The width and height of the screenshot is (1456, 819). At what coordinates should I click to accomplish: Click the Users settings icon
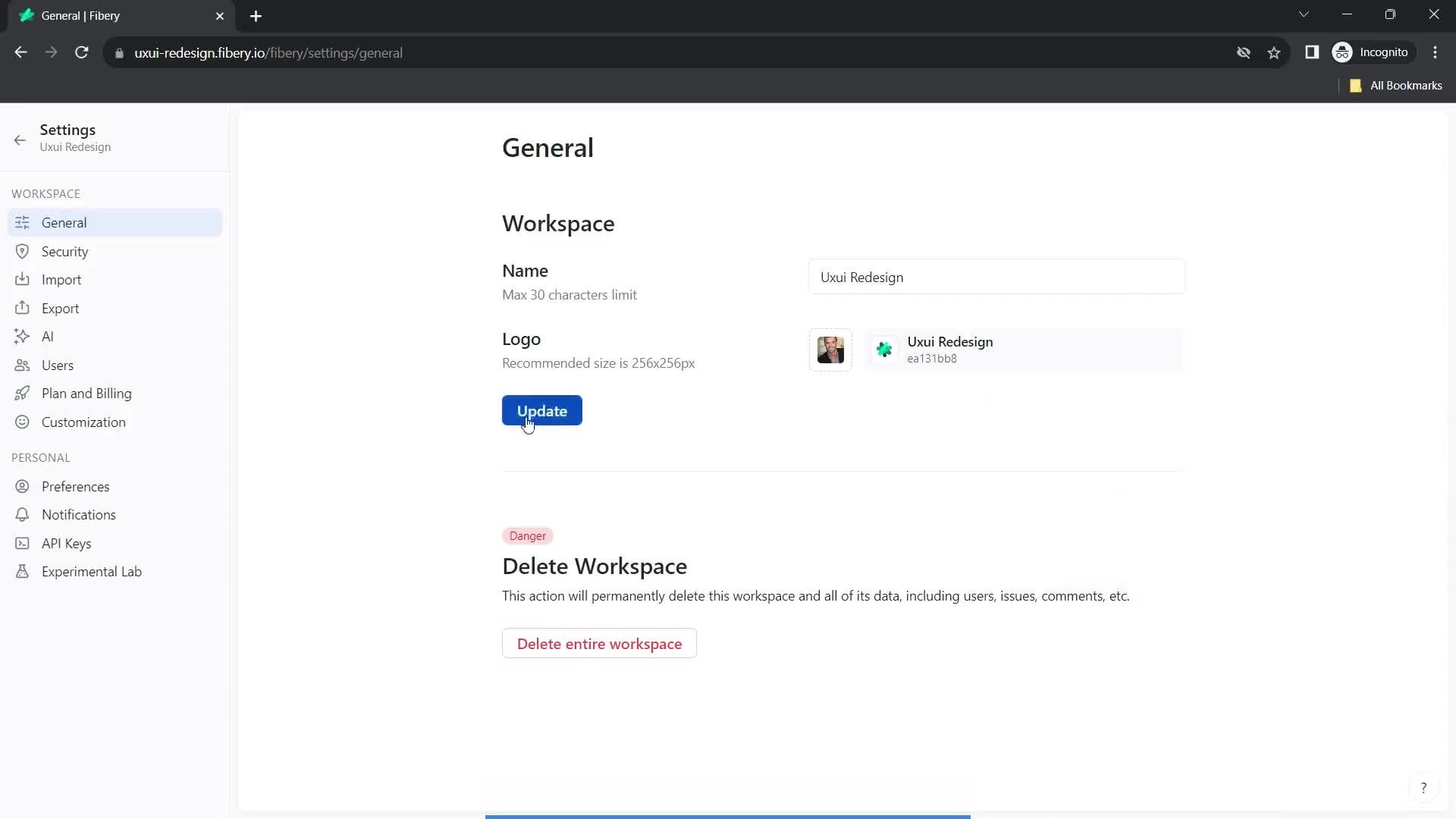pyautogui.click(x=22, y=364)
